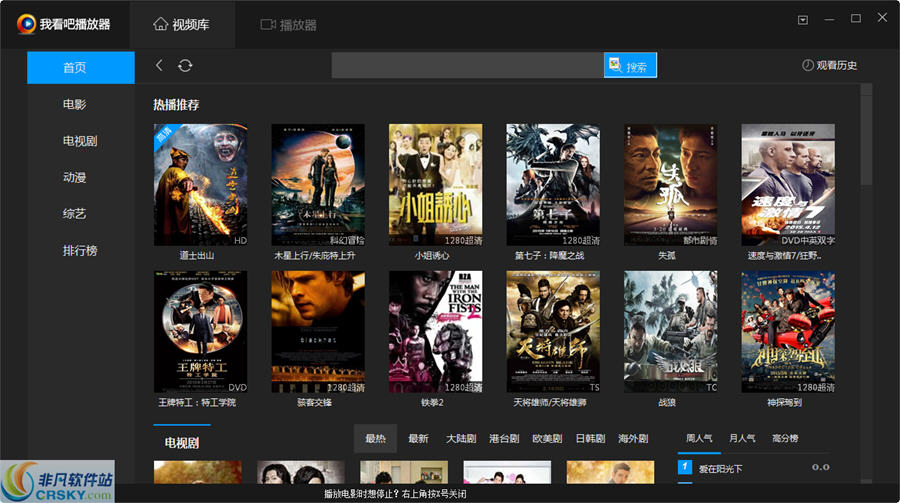Open the 失孤 movie poster
Screen dimensions: 900x503
pos(670,185)
